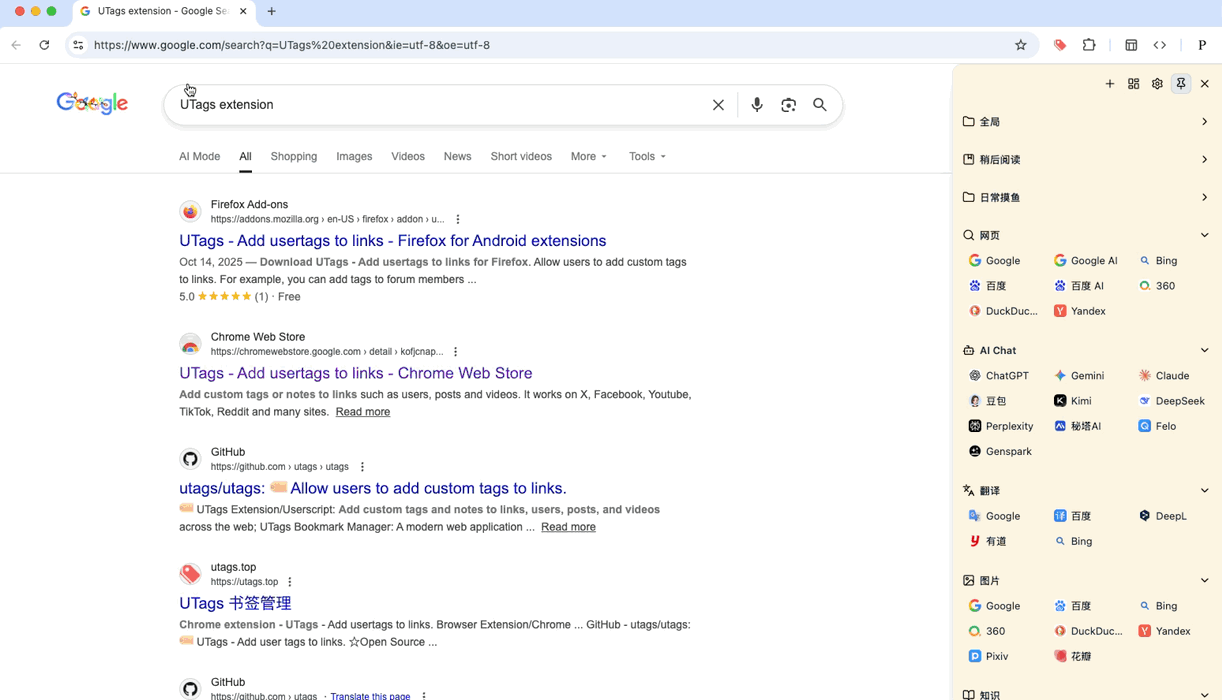Clear the search box with the X
Viewport: 1222px width, 700px height.
718,105
